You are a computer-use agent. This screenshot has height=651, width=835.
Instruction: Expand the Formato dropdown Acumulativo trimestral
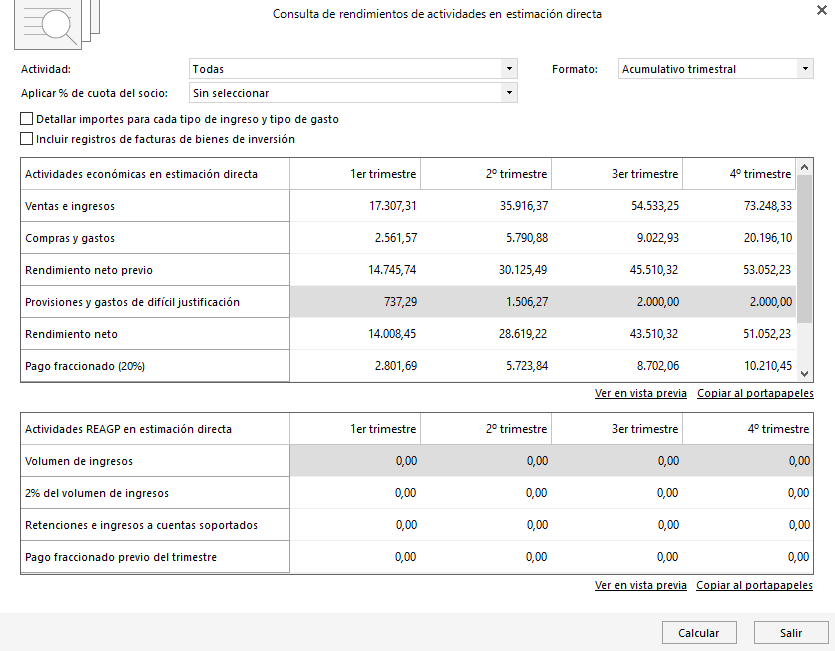point(715,69)
